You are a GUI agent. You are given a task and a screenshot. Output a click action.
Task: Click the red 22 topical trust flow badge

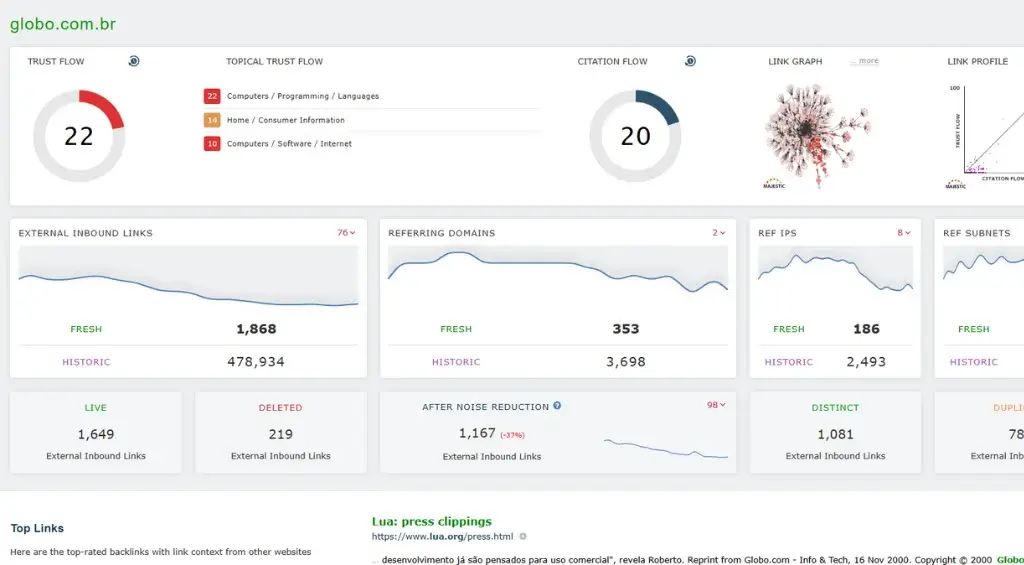[x=212, y=96]
